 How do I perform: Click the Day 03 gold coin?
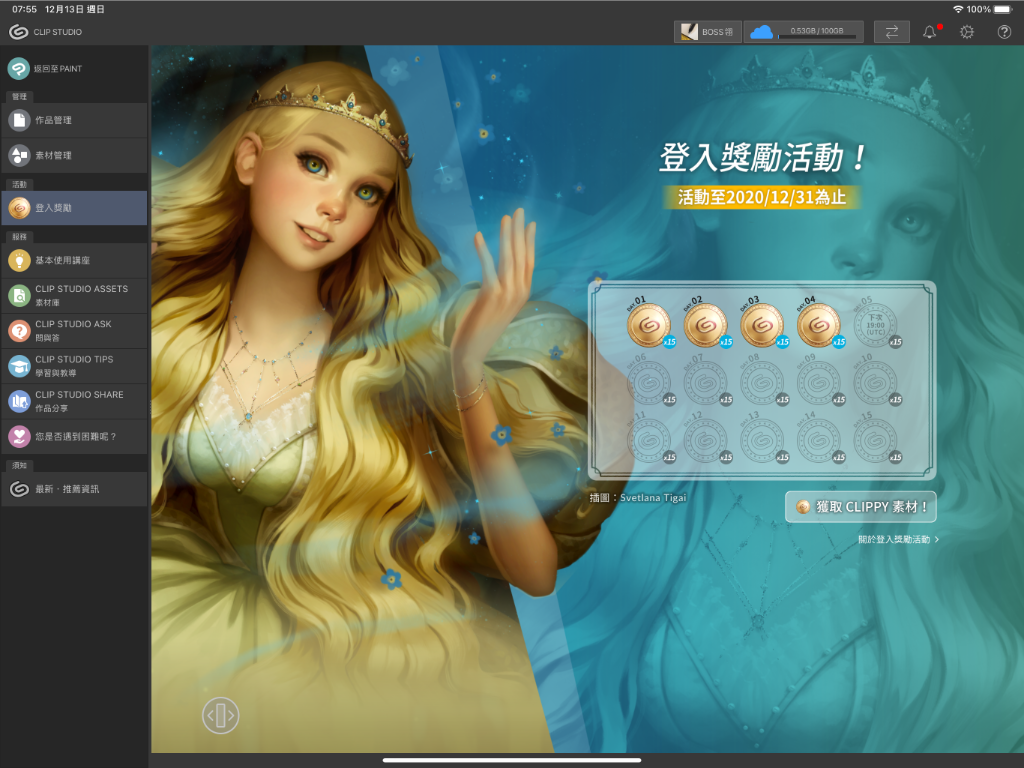pyautogui.click(x=762, y=325)
